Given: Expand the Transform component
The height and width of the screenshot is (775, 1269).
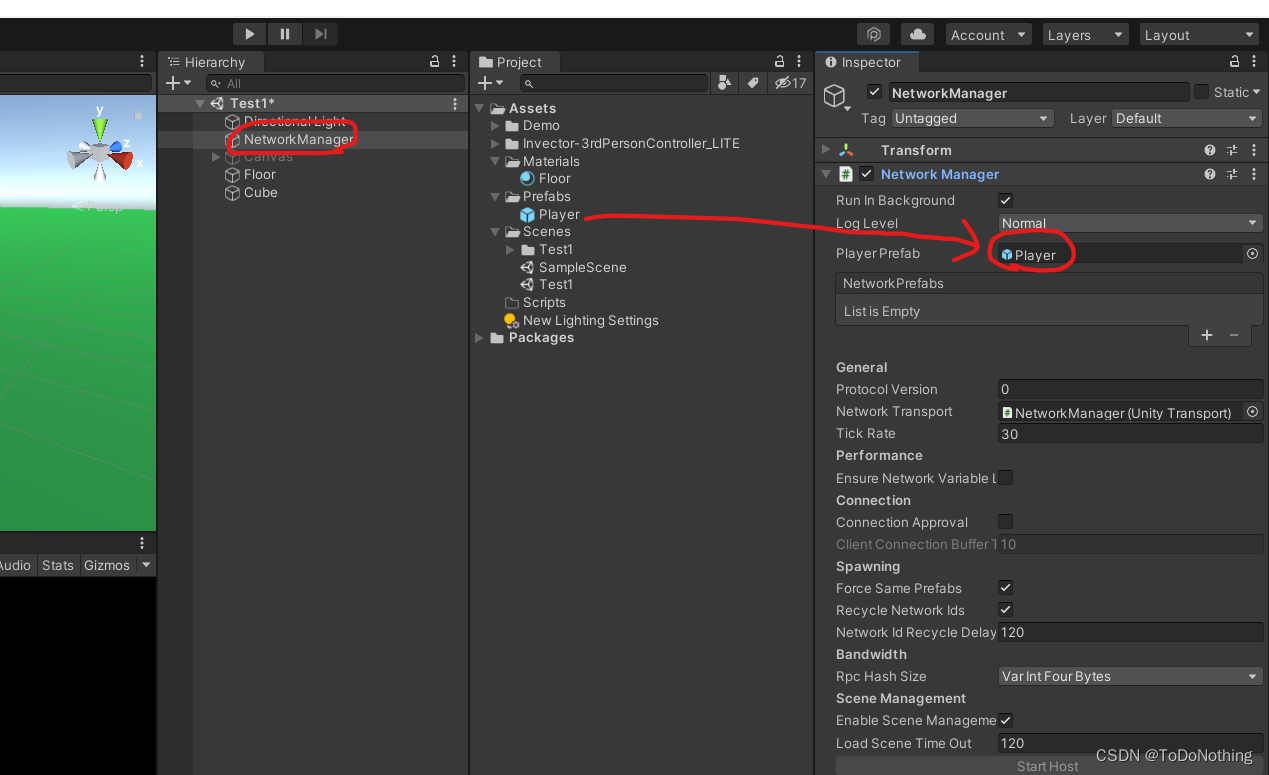Looking at the screenshot, I should (826, 150).
